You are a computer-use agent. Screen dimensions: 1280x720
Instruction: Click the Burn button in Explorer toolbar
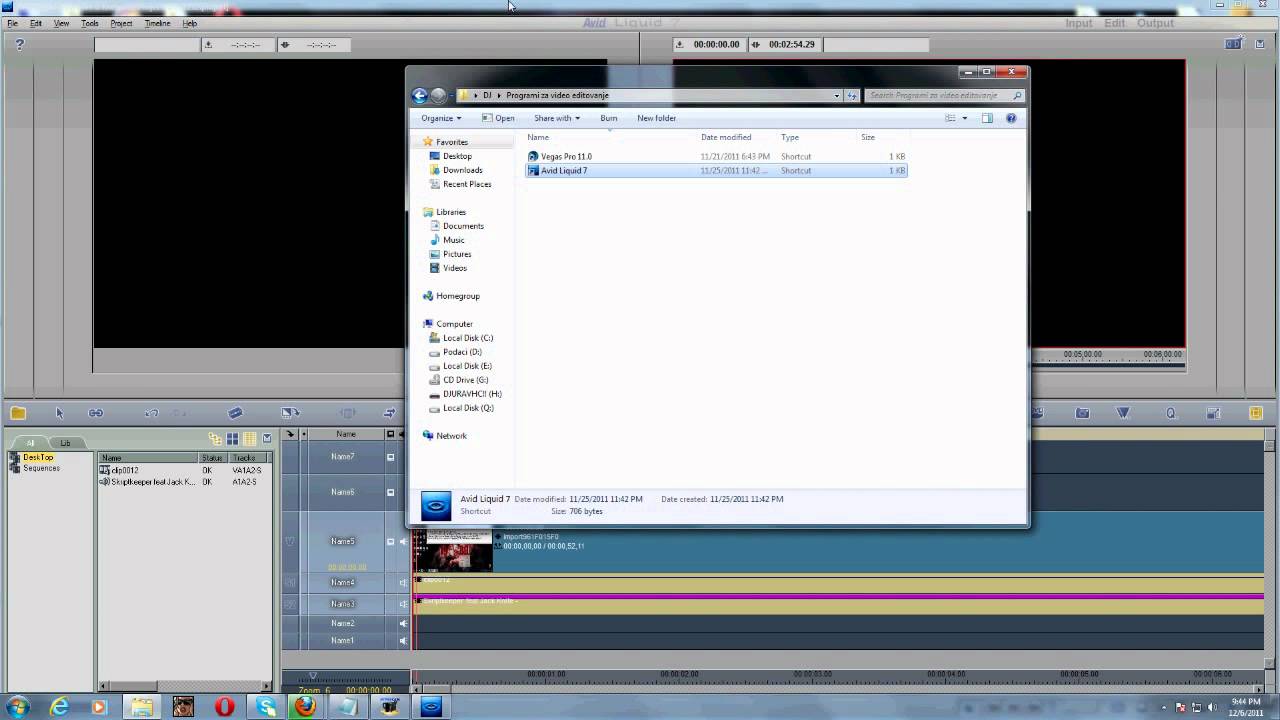pyautogui.click(x=609, y=118)
